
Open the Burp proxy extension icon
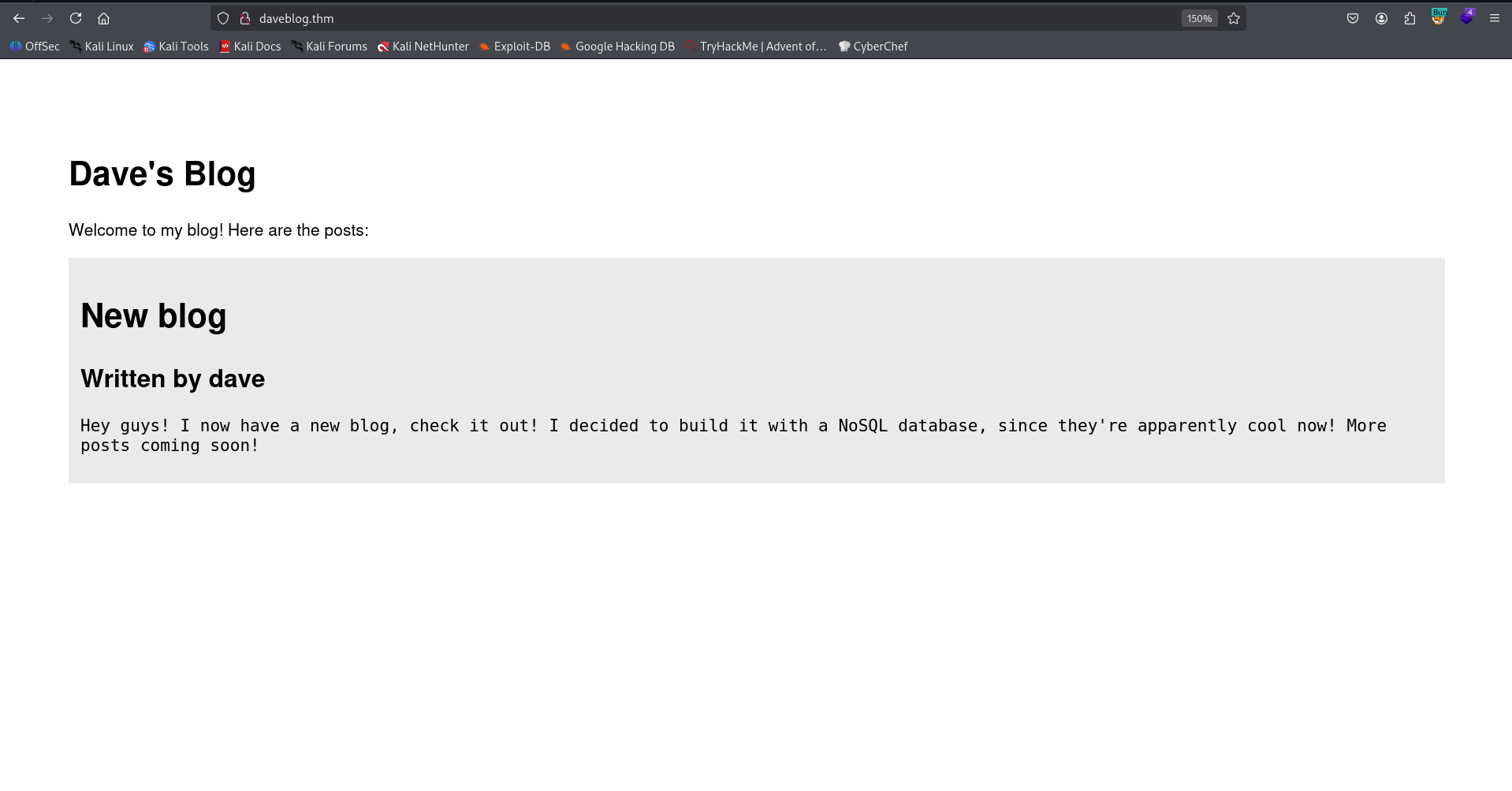(1439, 17)
